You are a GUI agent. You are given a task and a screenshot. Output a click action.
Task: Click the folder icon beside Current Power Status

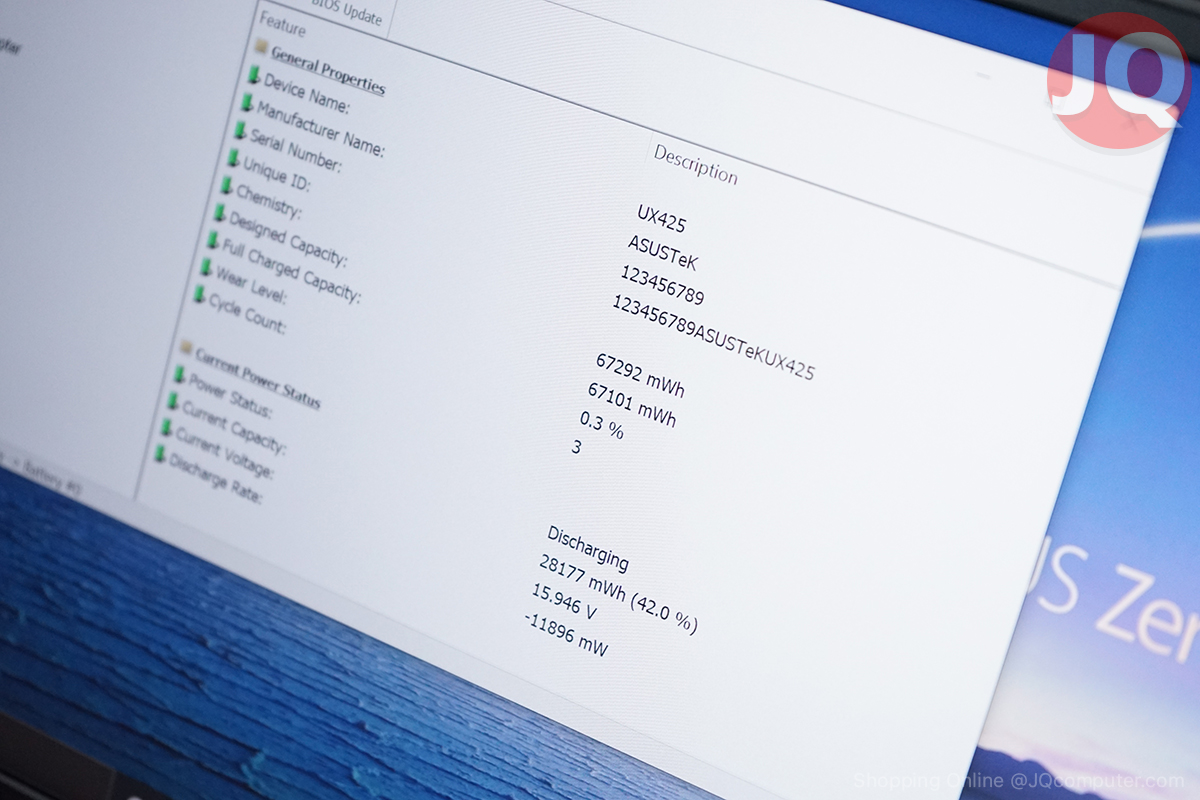click(x=185, y=347)
